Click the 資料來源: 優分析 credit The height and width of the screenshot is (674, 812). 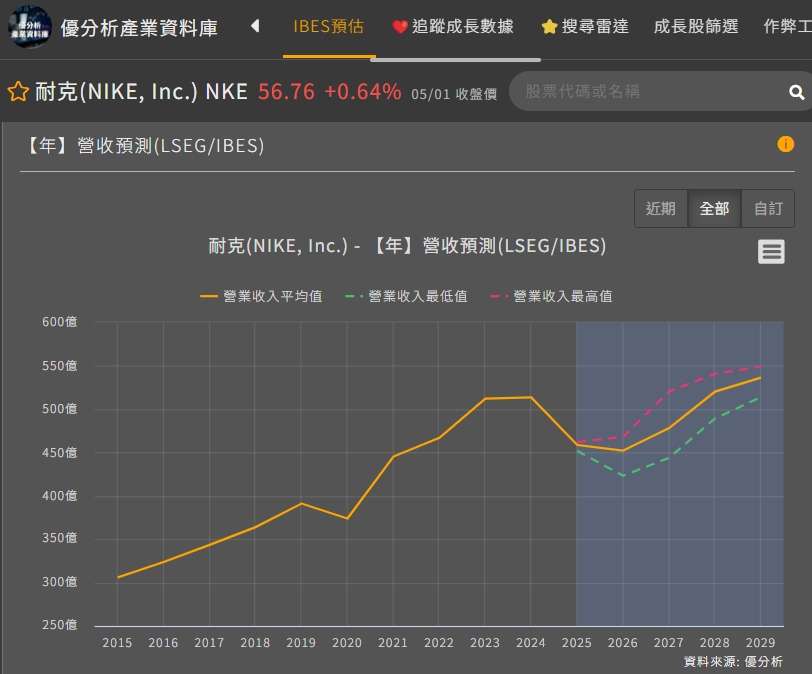733,661
